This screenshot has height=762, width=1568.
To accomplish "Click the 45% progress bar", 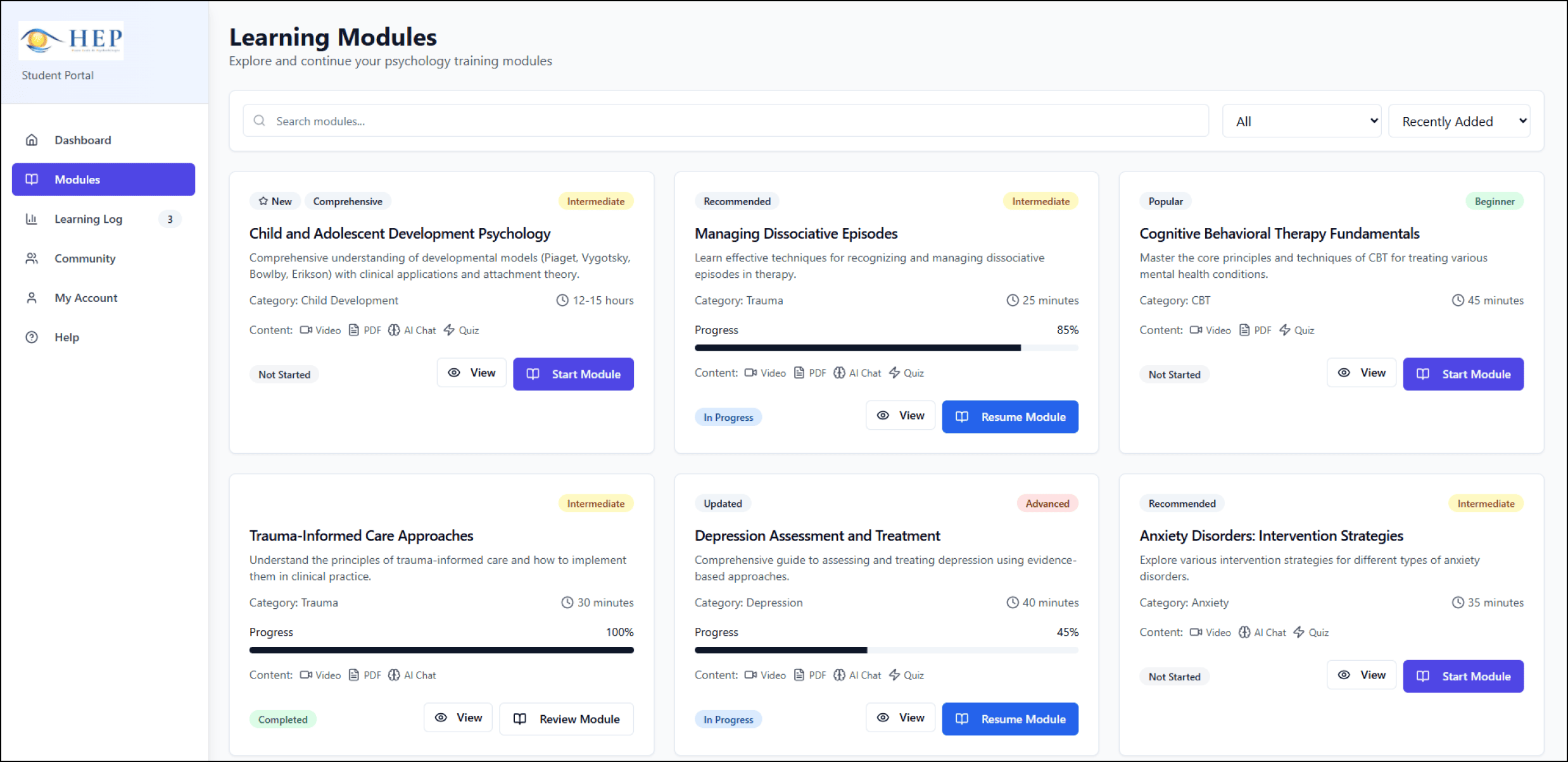I will tap(886, 650).
